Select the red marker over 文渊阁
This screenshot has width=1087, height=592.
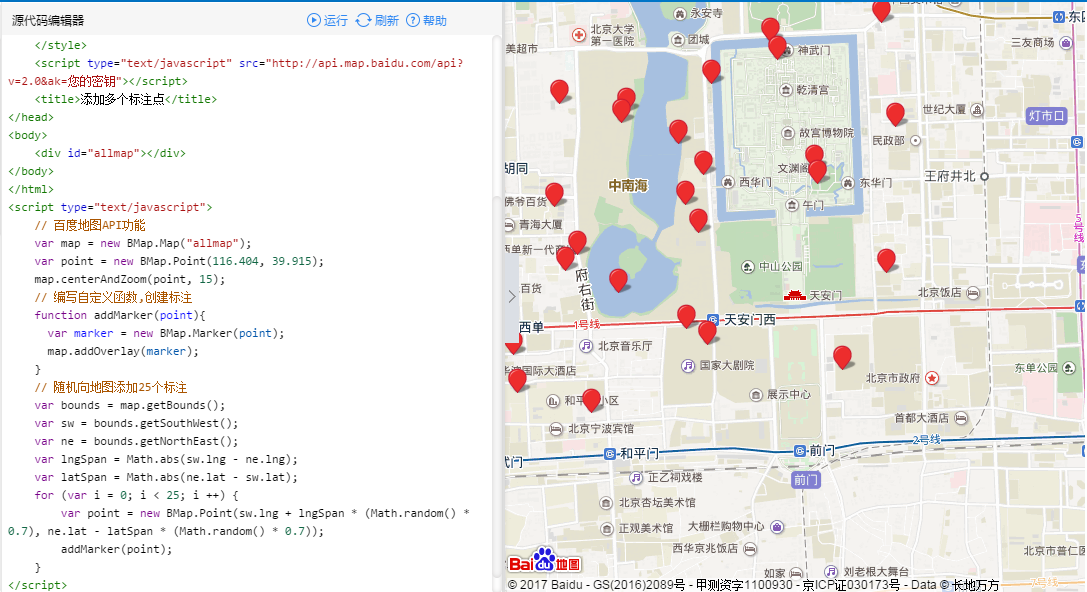817,171
